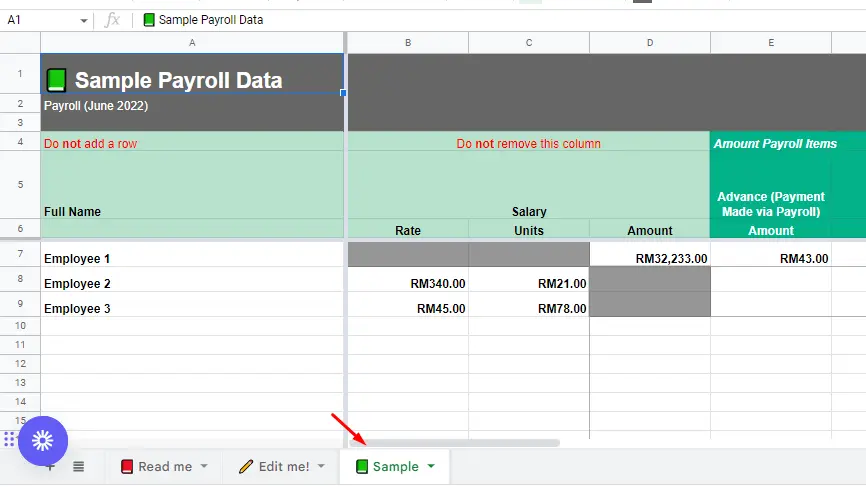The image size is (866, 488).
Task: Click the green book icon on Sample tab
Action: tap(362, 466)
